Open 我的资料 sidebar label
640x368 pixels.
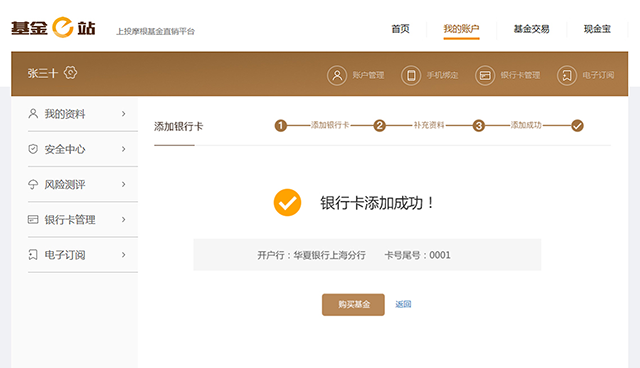pos(65,114)
